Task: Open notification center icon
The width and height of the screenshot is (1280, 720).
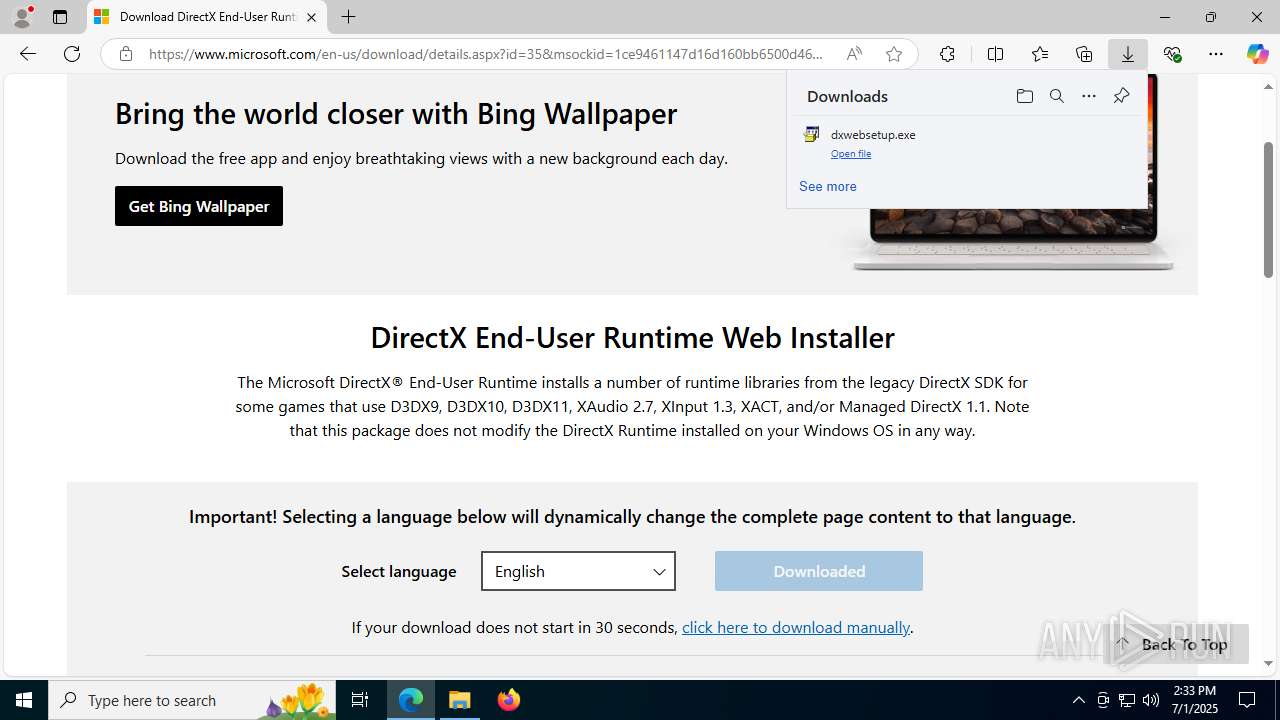Action: 1247,700
